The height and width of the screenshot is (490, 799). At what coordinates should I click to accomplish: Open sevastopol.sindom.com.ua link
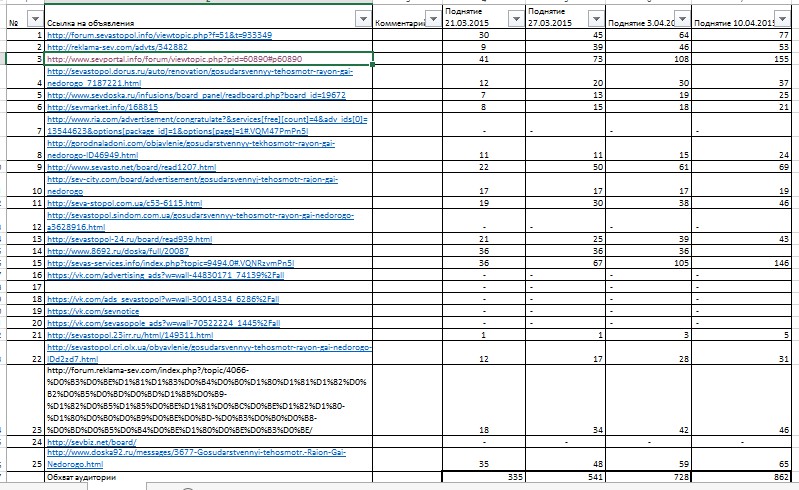click(x=200, y=221)
